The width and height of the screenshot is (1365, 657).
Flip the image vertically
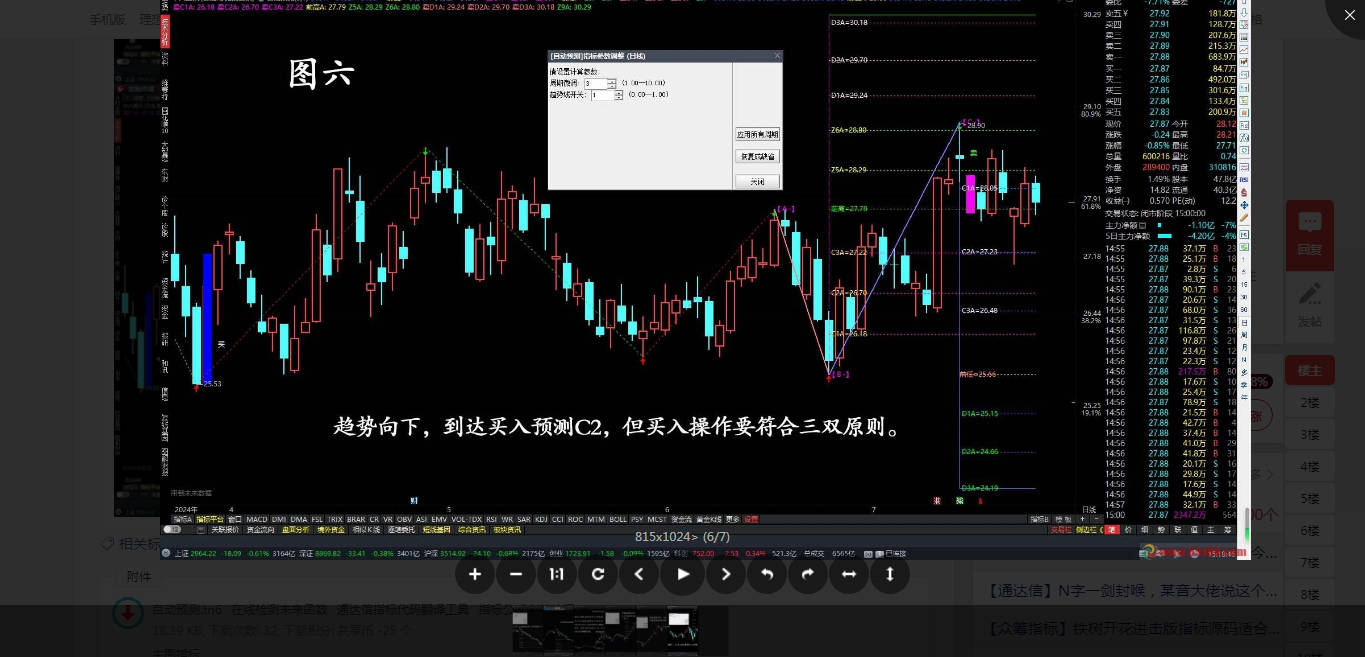890,574
